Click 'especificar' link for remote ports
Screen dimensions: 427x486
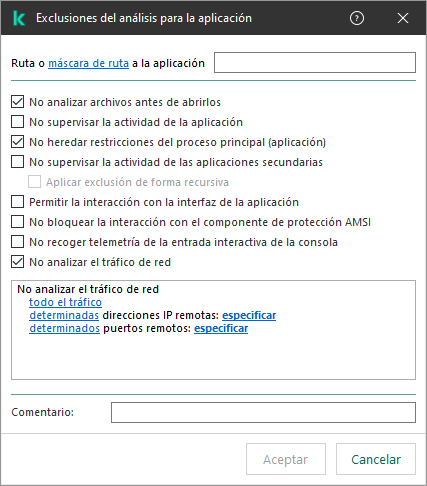[x=221, y=328]
